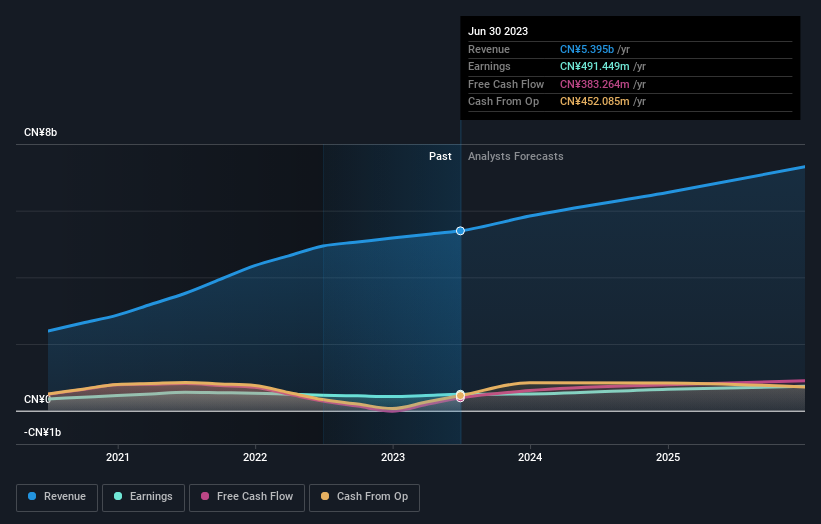
Task: Click the CN¥491.449m earnings value
Action: pyautogui.click(x=595, y=66)
